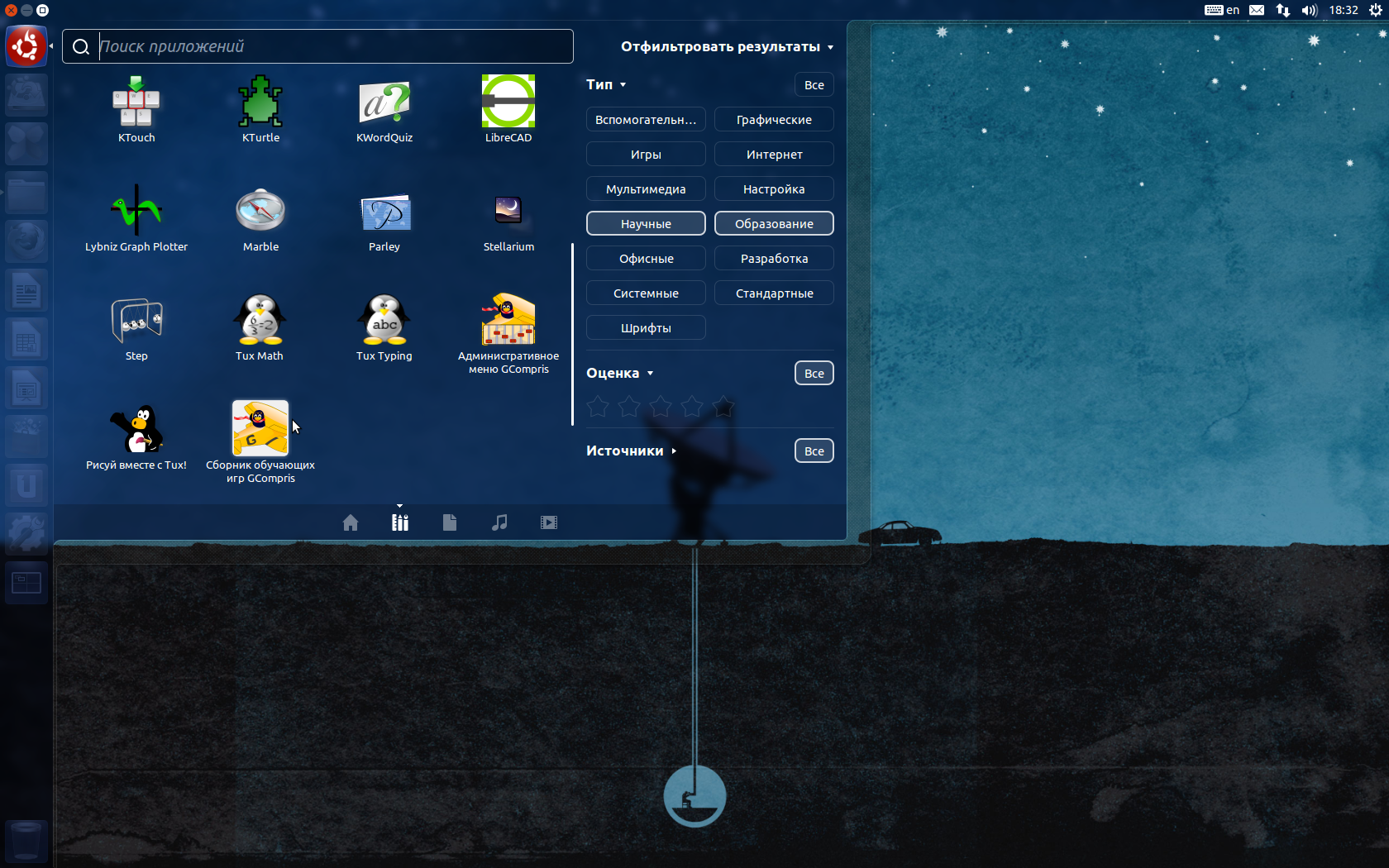Enable the Игры category filter
Viewport: 1389px width, 868px height.
pyautogui.click(x=646, y=155)
